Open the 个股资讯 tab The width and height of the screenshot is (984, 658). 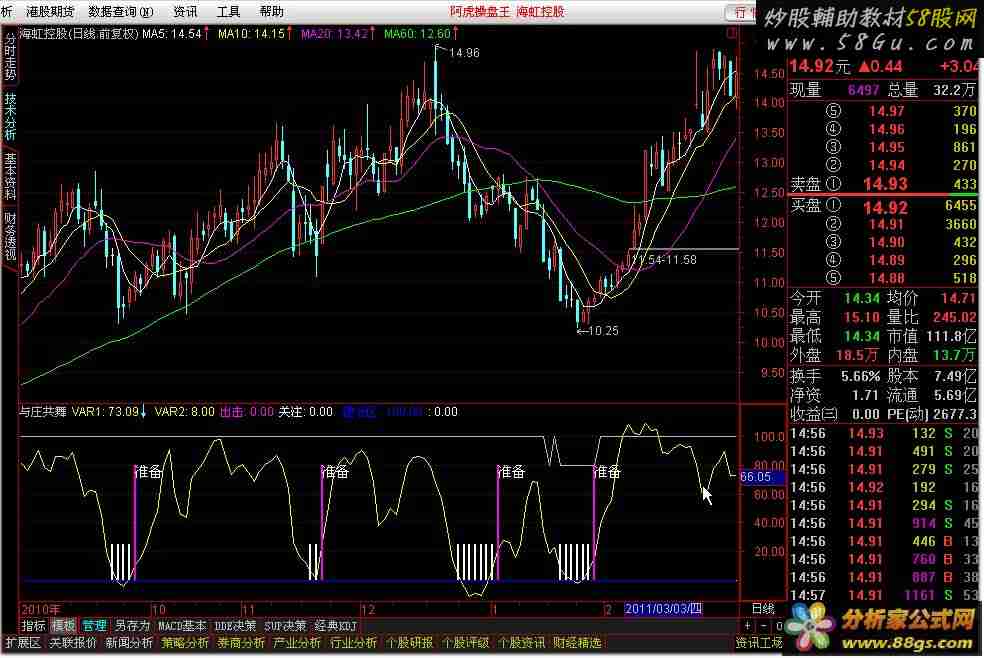(x=521, y=642)
